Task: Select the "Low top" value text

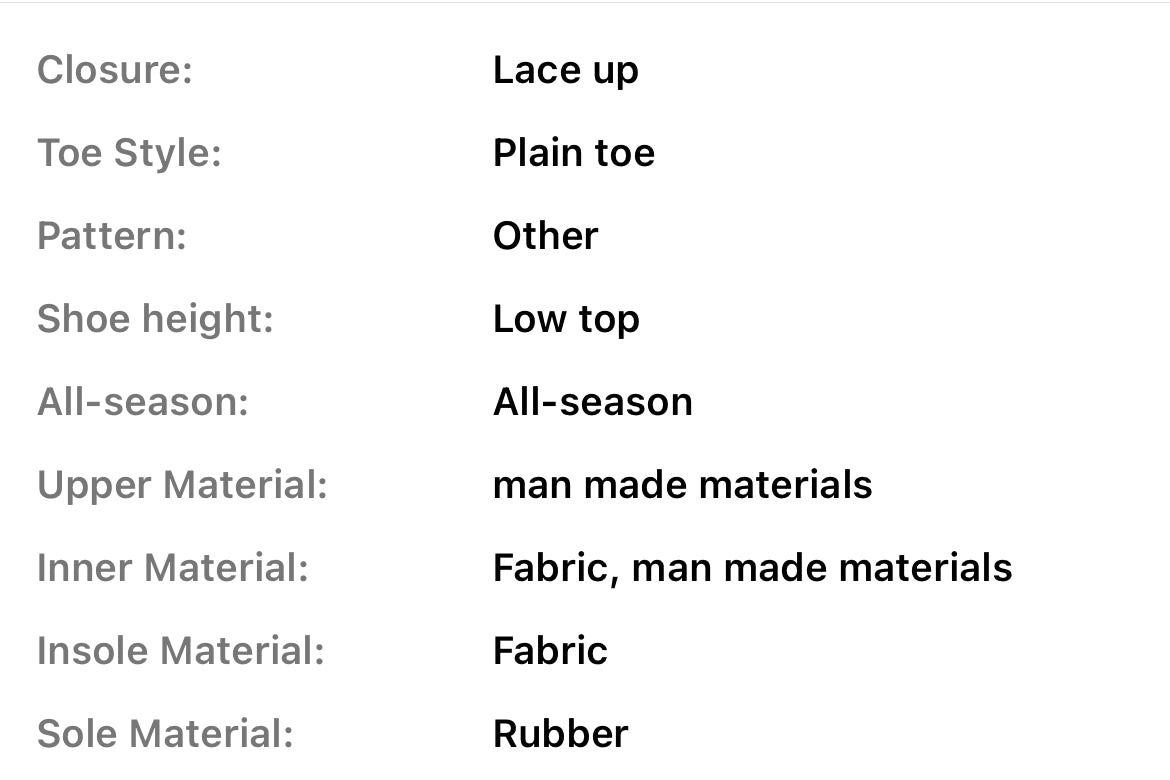Action: click(x=566, y=320)
